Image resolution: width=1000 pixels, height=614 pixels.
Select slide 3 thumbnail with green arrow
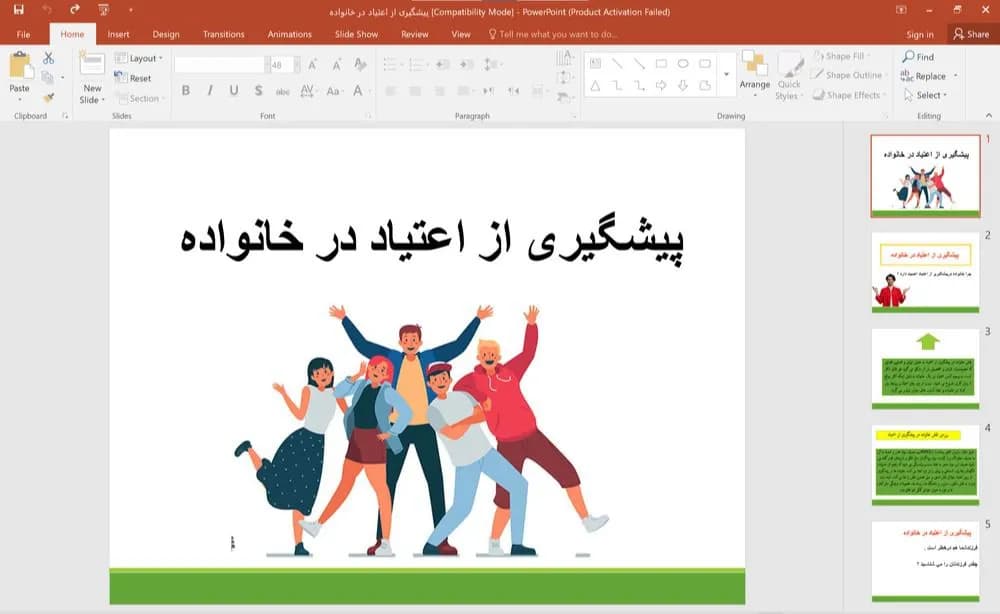925,369
